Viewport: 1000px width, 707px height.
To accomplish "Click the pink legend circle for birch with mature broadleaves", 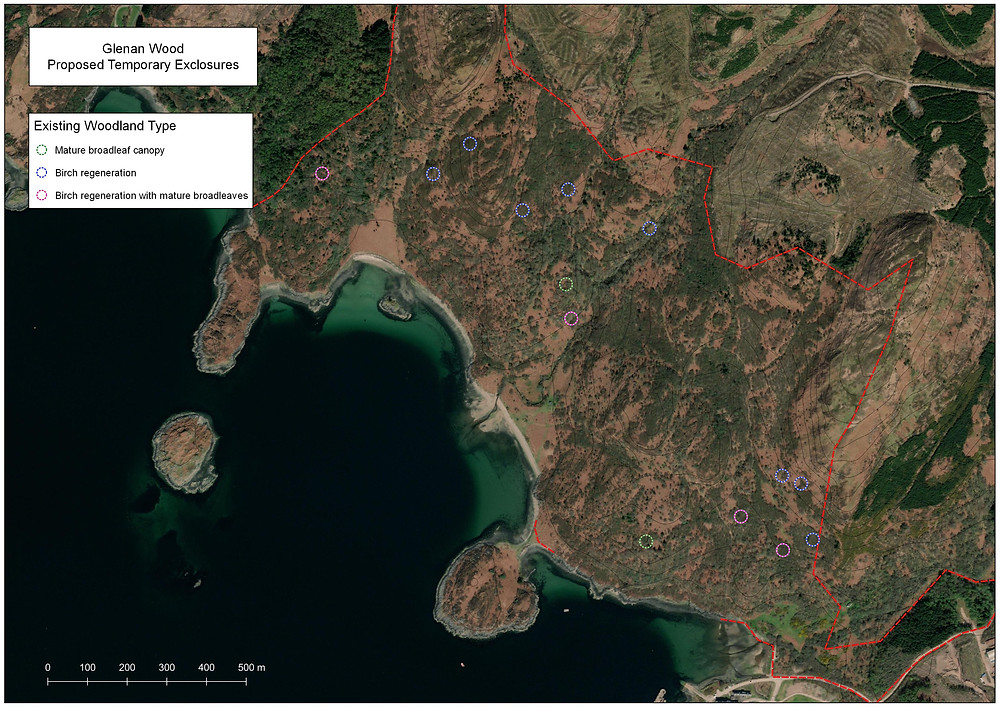I will coord(41,196).
